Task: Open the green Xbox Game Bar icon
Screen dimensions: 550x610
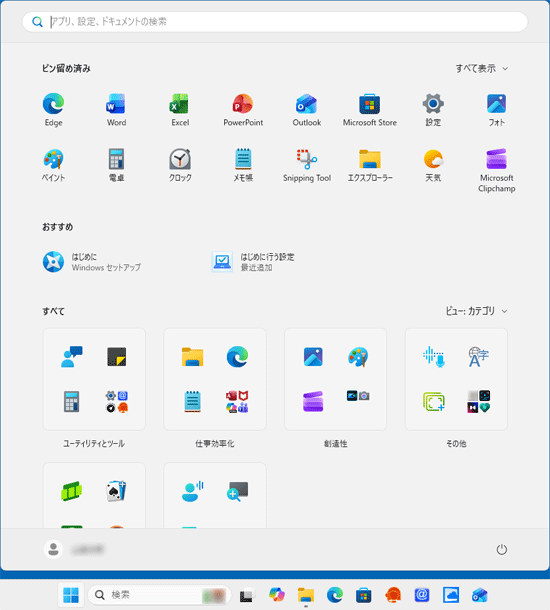Action: pyautogui.click(x=72, y=491)
